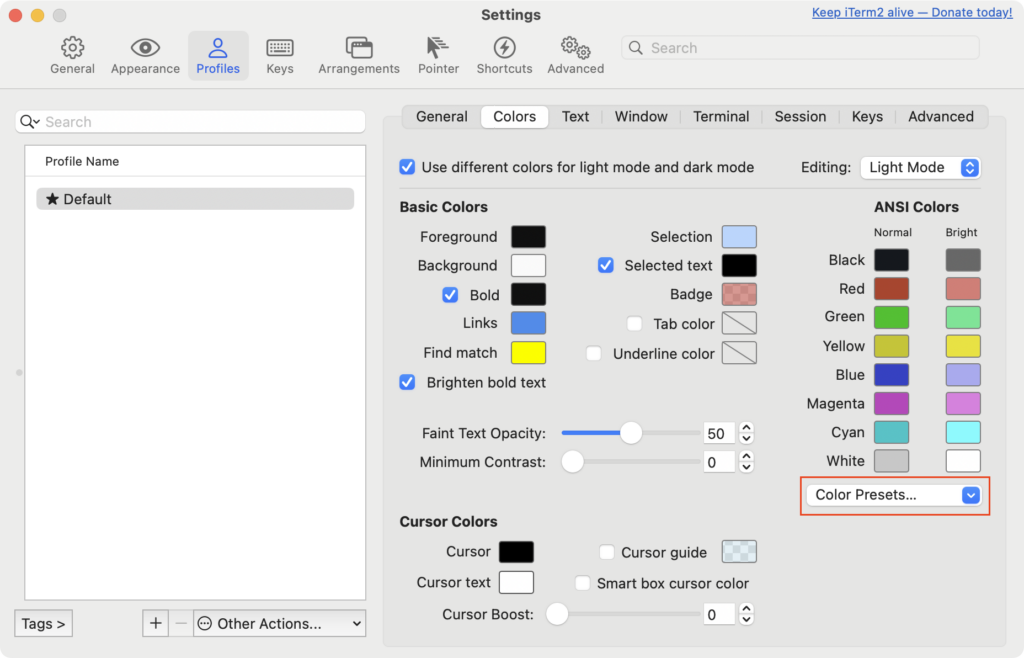1024x658 pixels.
Task: Open the Tab color swatch
Action: 739,323
